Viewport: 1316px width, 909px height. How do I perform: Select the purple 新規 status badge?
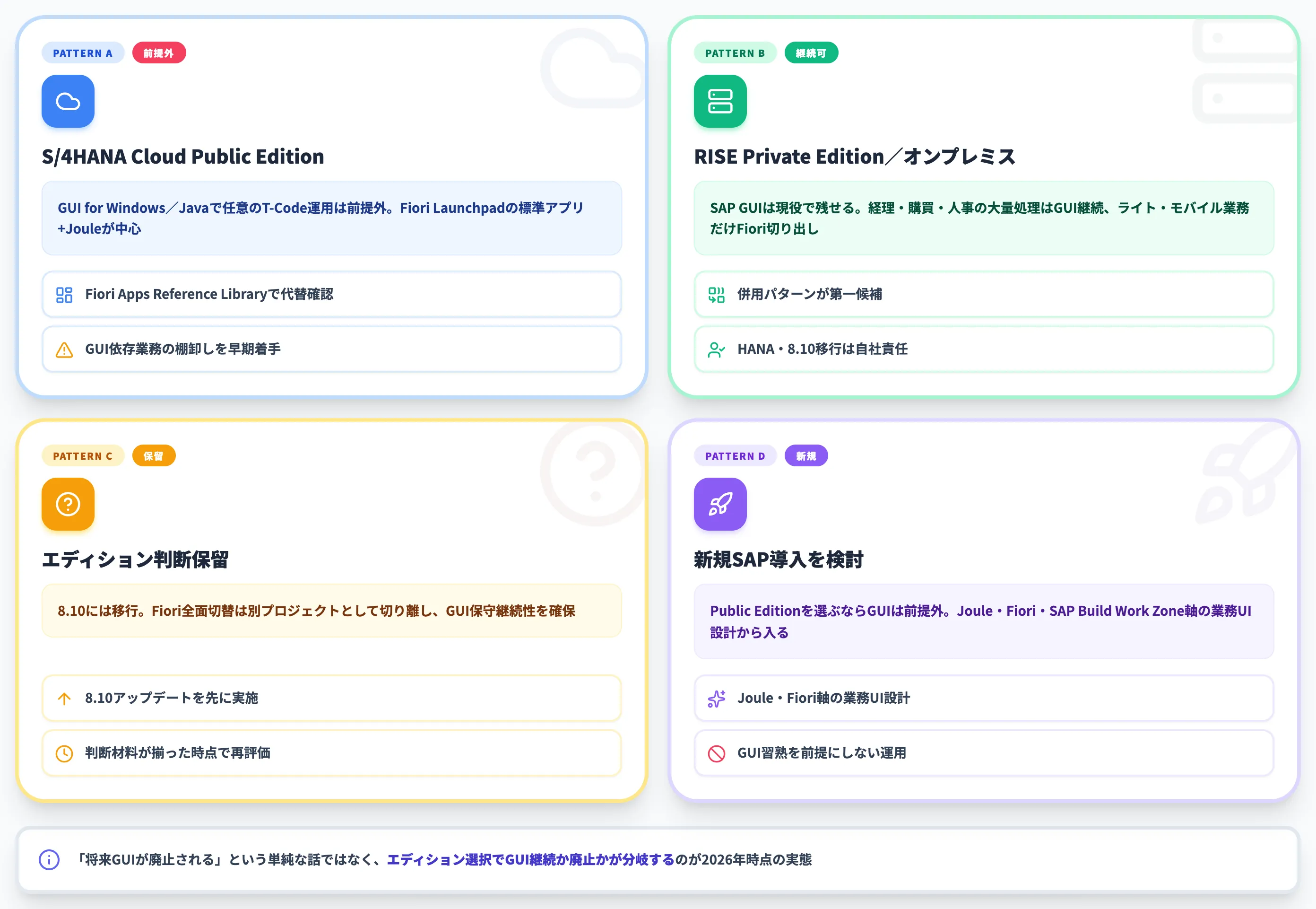(806, 455)
